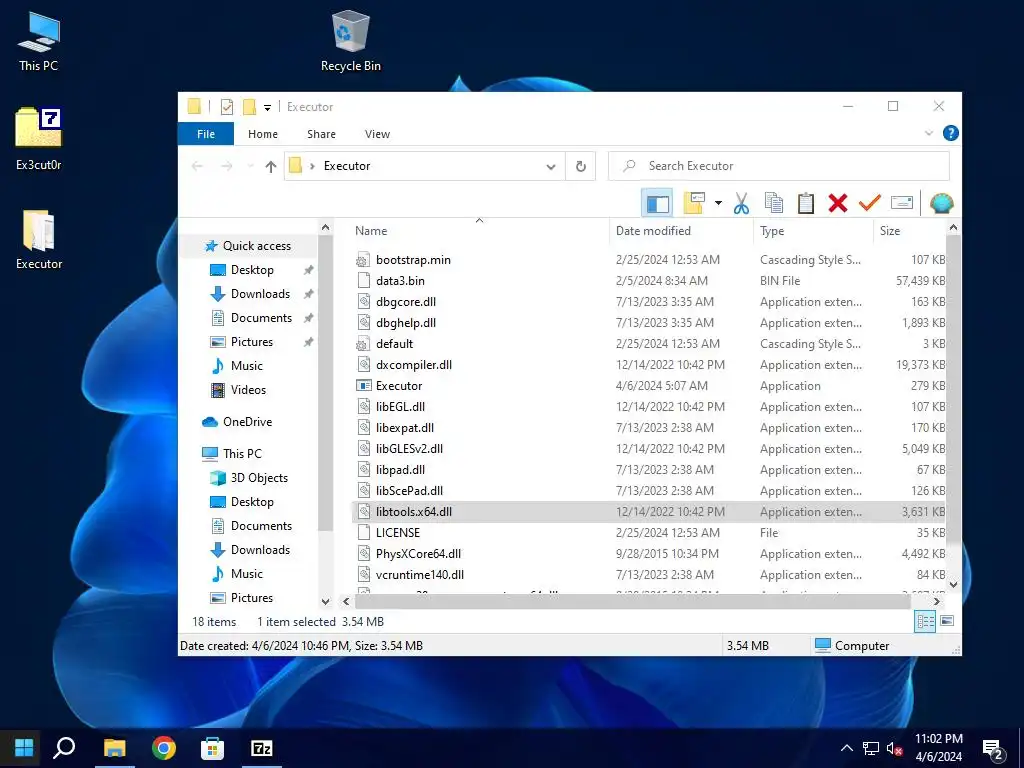This screenshot has height=768, width=1024.
Task: Switch to large icons view button
Action: point(948,621)
